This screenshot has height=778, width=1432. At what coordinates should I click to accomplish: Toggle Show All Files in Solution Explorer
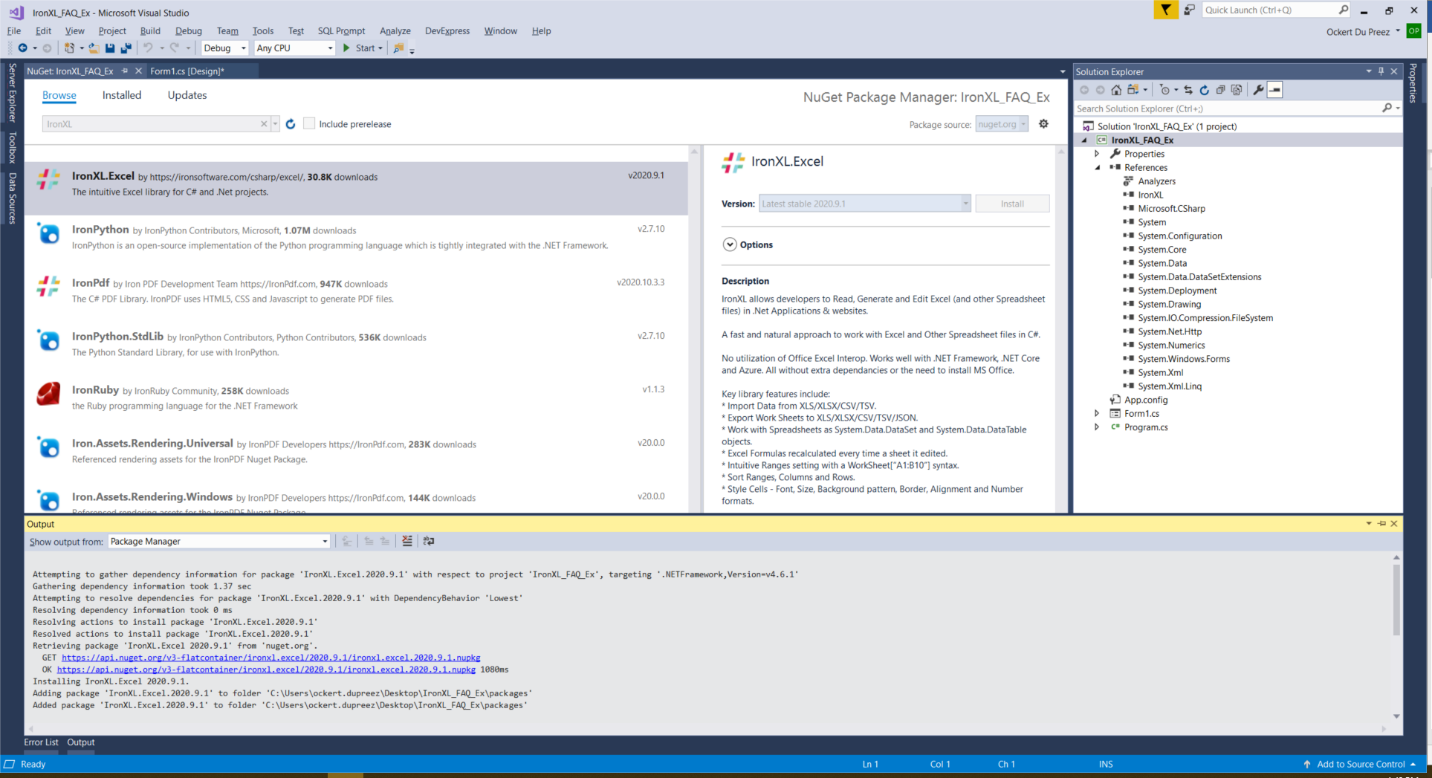[1236, 90]
